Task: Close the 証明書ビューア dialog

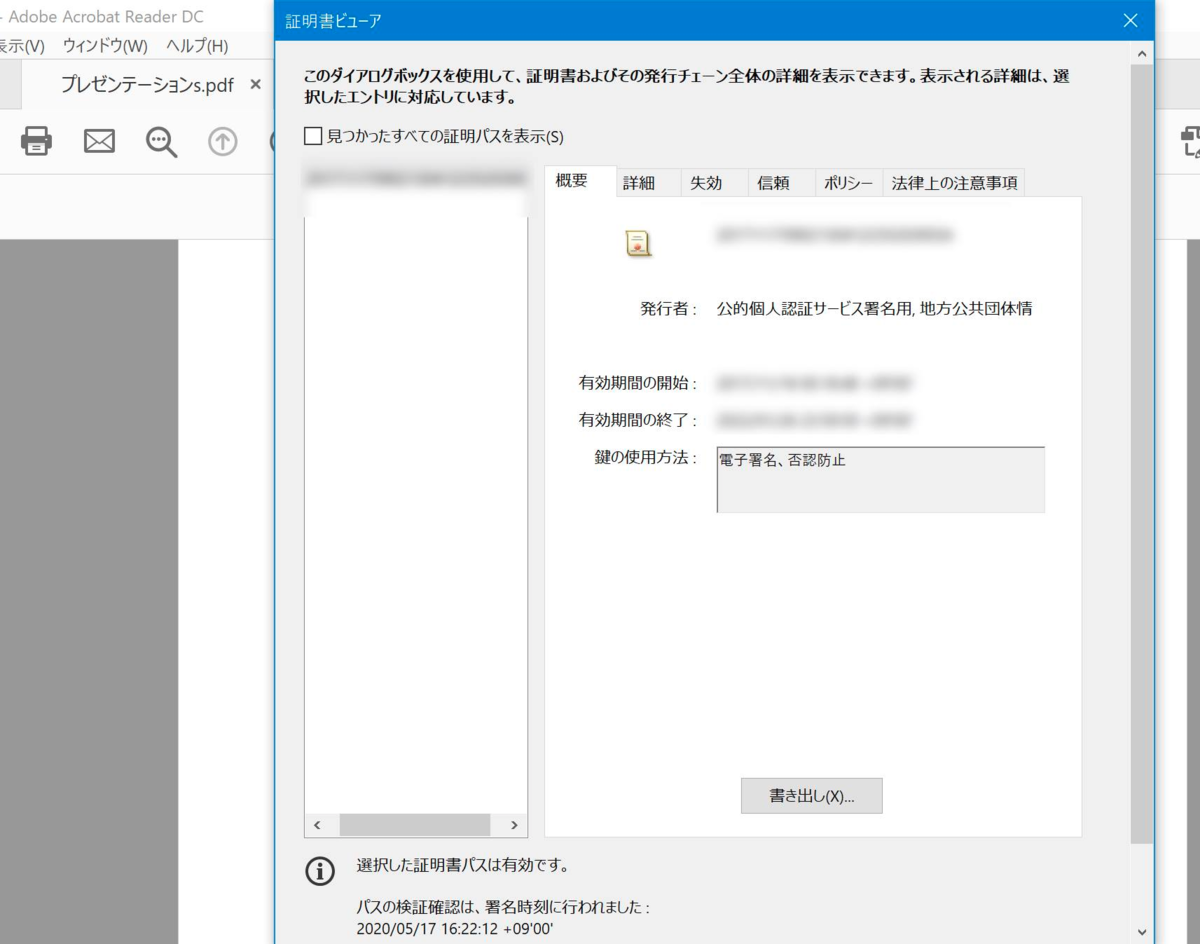Action: pos(1131,20)
